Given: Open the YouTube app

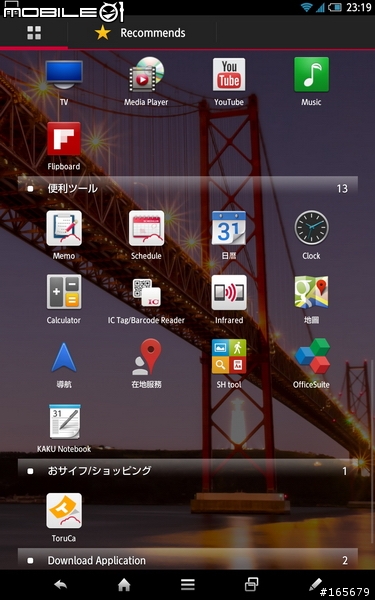Looking at the screenshot, I should coord(229,75).
